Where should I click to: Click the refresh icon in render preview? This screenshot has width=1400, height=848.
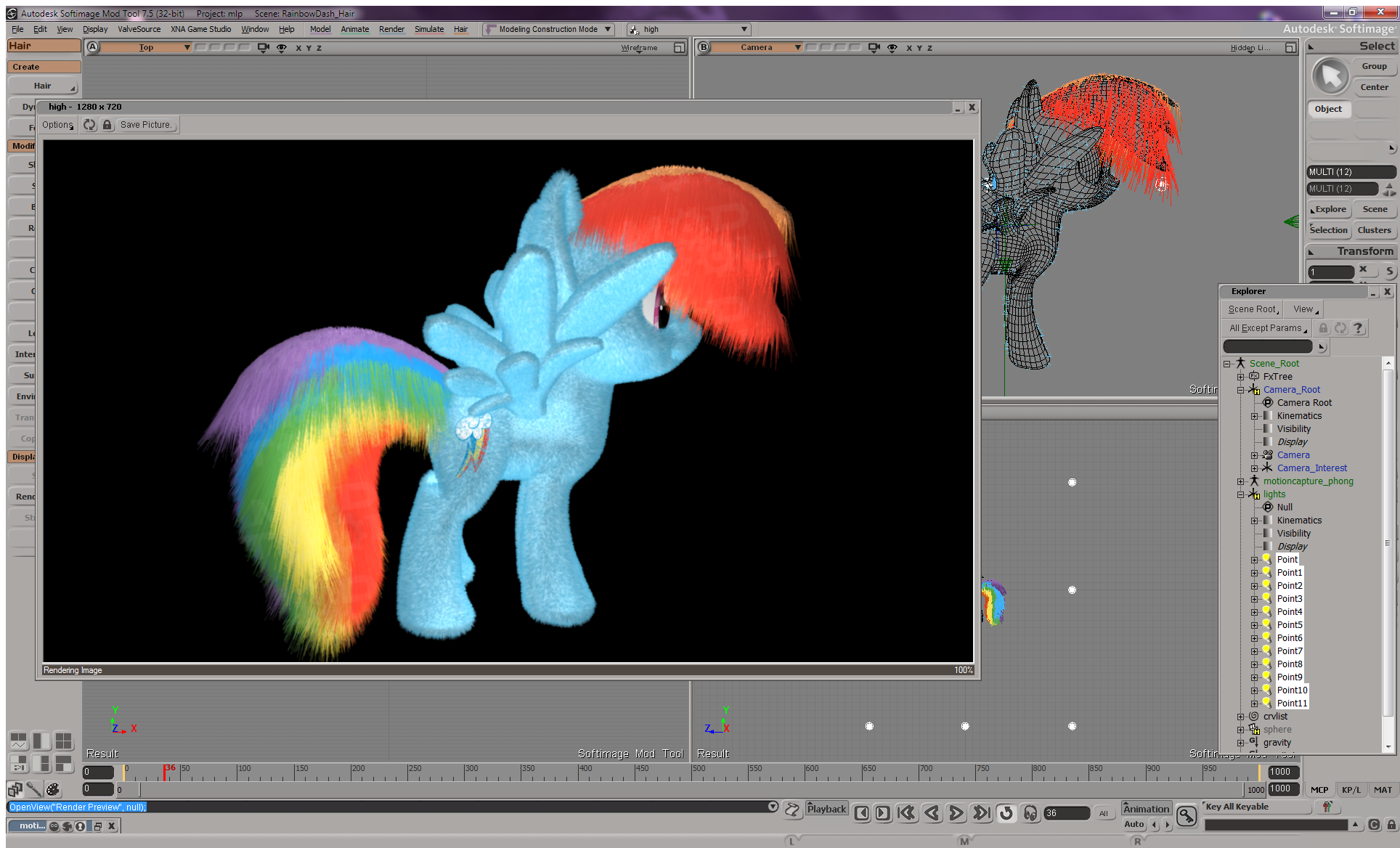point(89,125)
